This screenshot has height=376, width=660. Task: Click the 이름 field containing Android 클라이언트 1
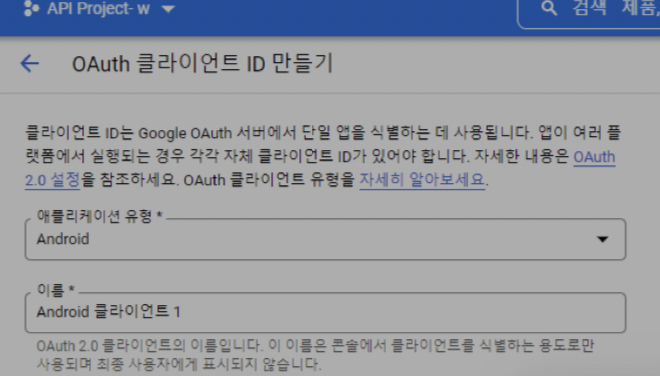[x=325, y=312]
